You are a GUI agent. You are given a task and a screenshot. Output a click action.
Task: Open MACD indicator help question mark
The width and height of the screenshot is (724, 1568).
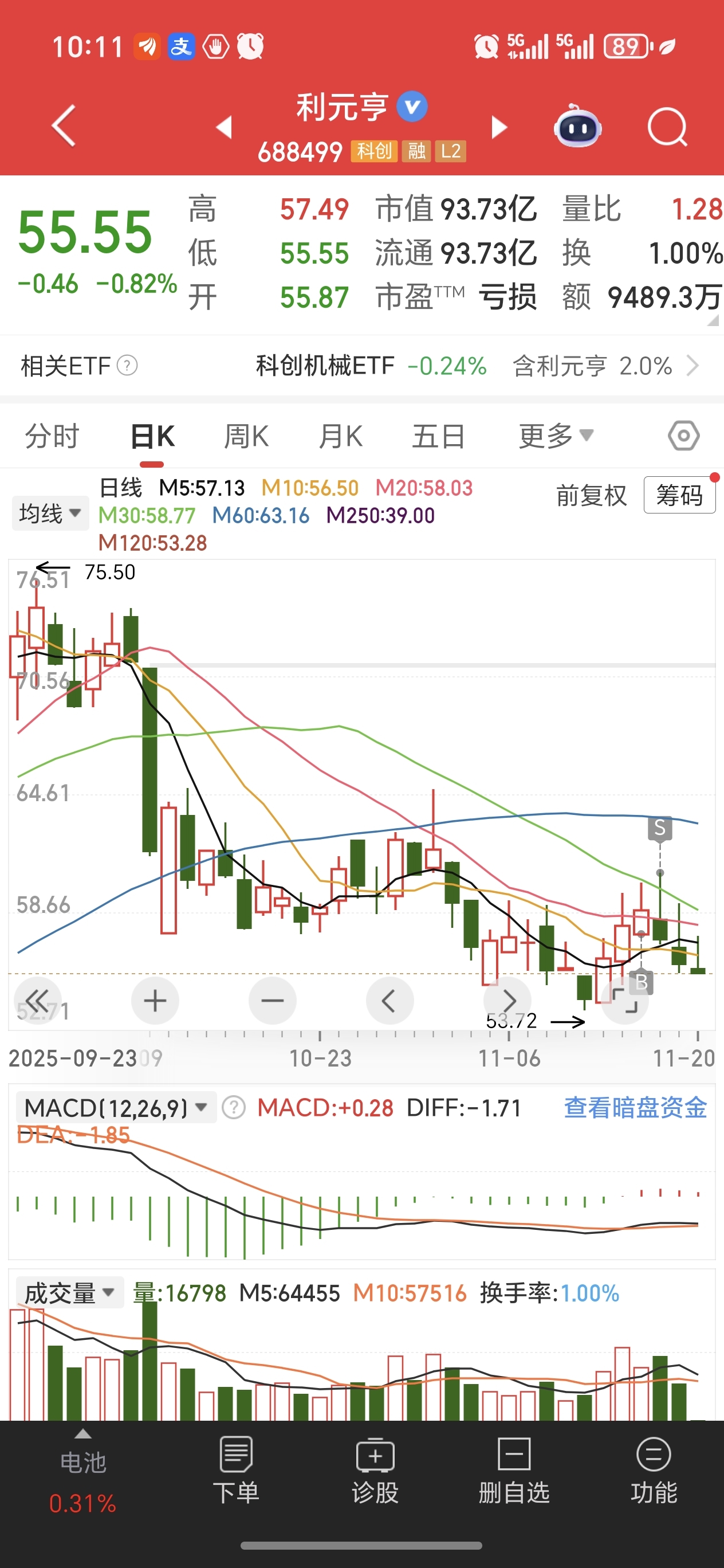234,1107
